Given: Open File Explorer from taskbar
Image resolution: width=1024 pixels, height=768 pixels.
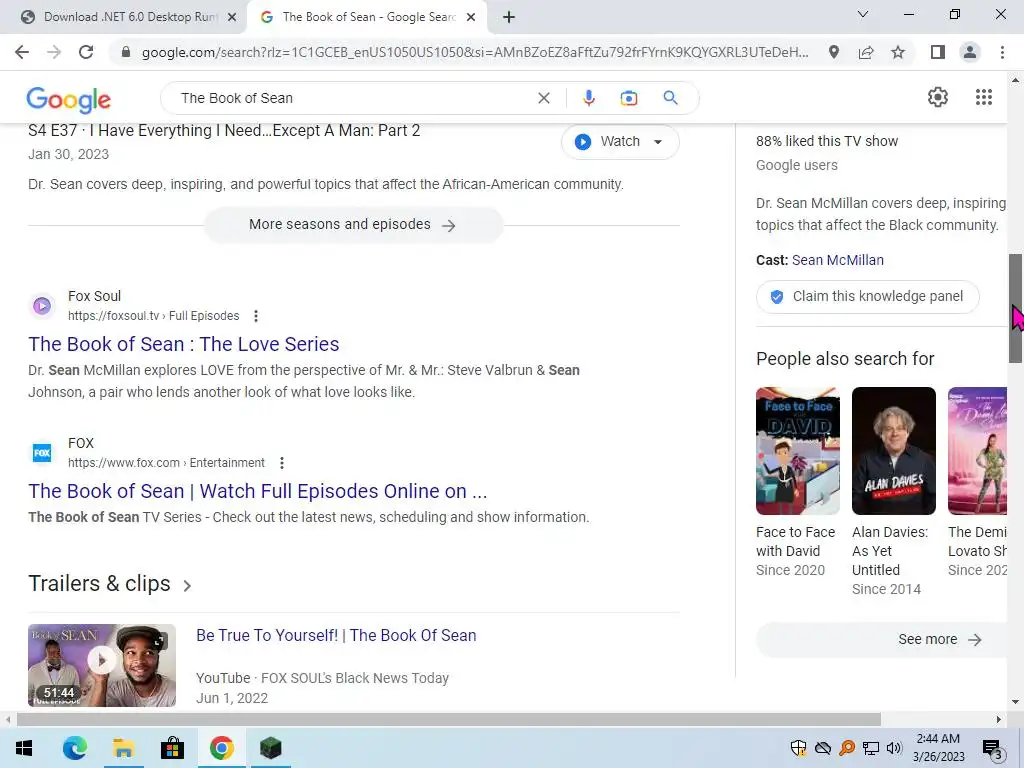Looking at the screenshot, I should [123, 748].
